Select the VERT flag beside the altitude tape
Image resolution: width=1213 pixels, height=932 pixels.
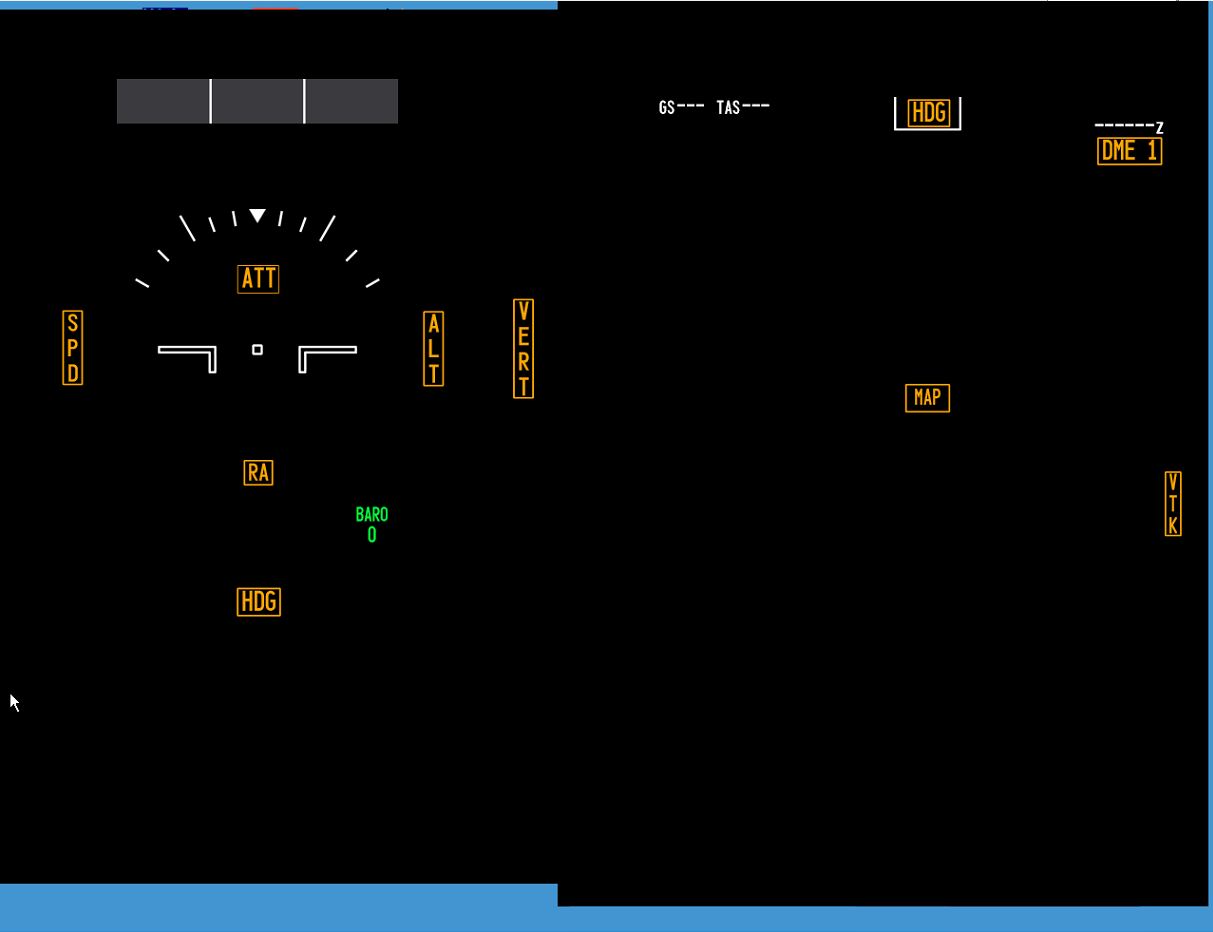(523, 349)
